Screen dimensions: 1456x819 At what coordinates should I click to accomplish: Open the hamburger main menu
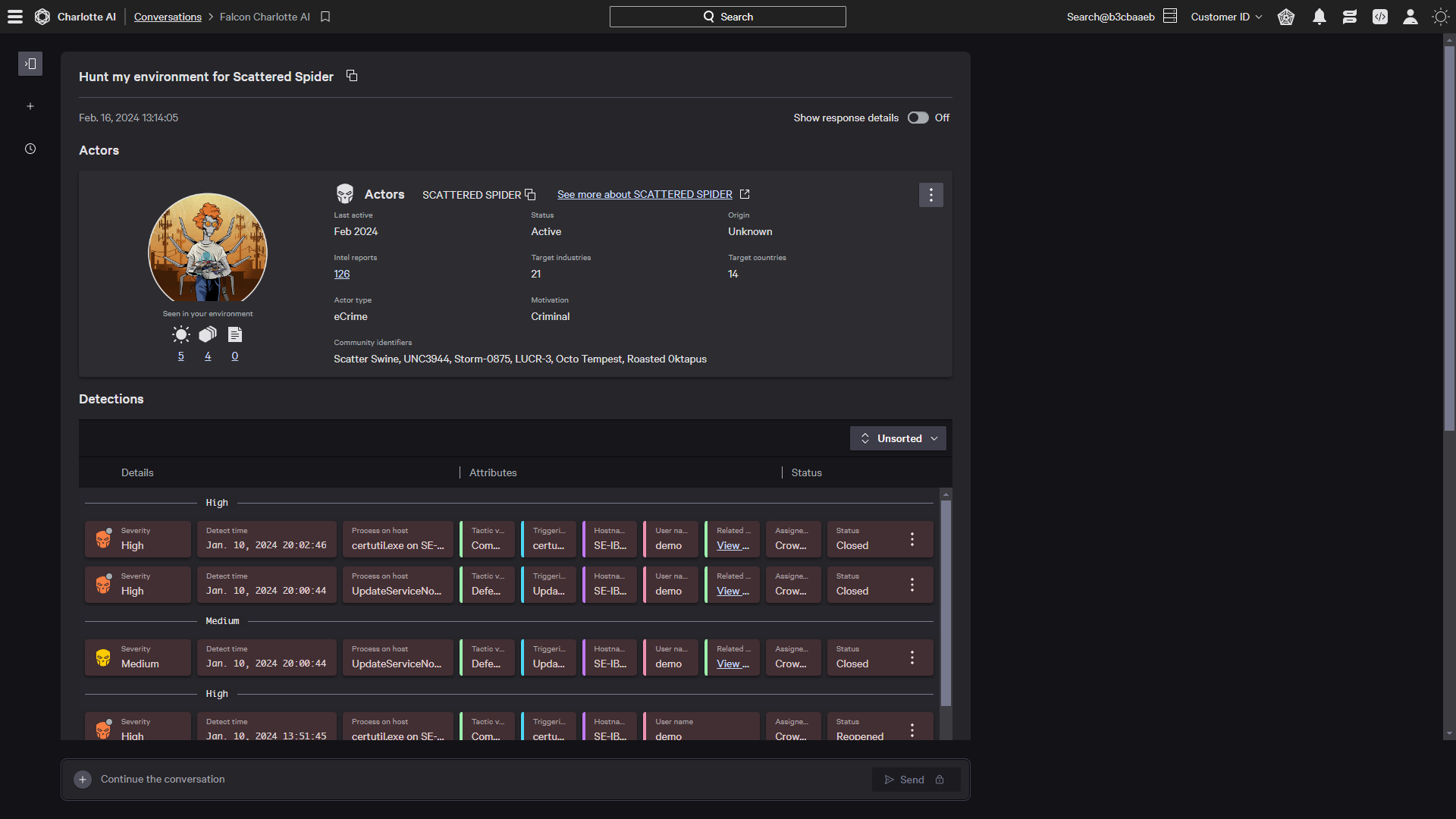point(15,17)
